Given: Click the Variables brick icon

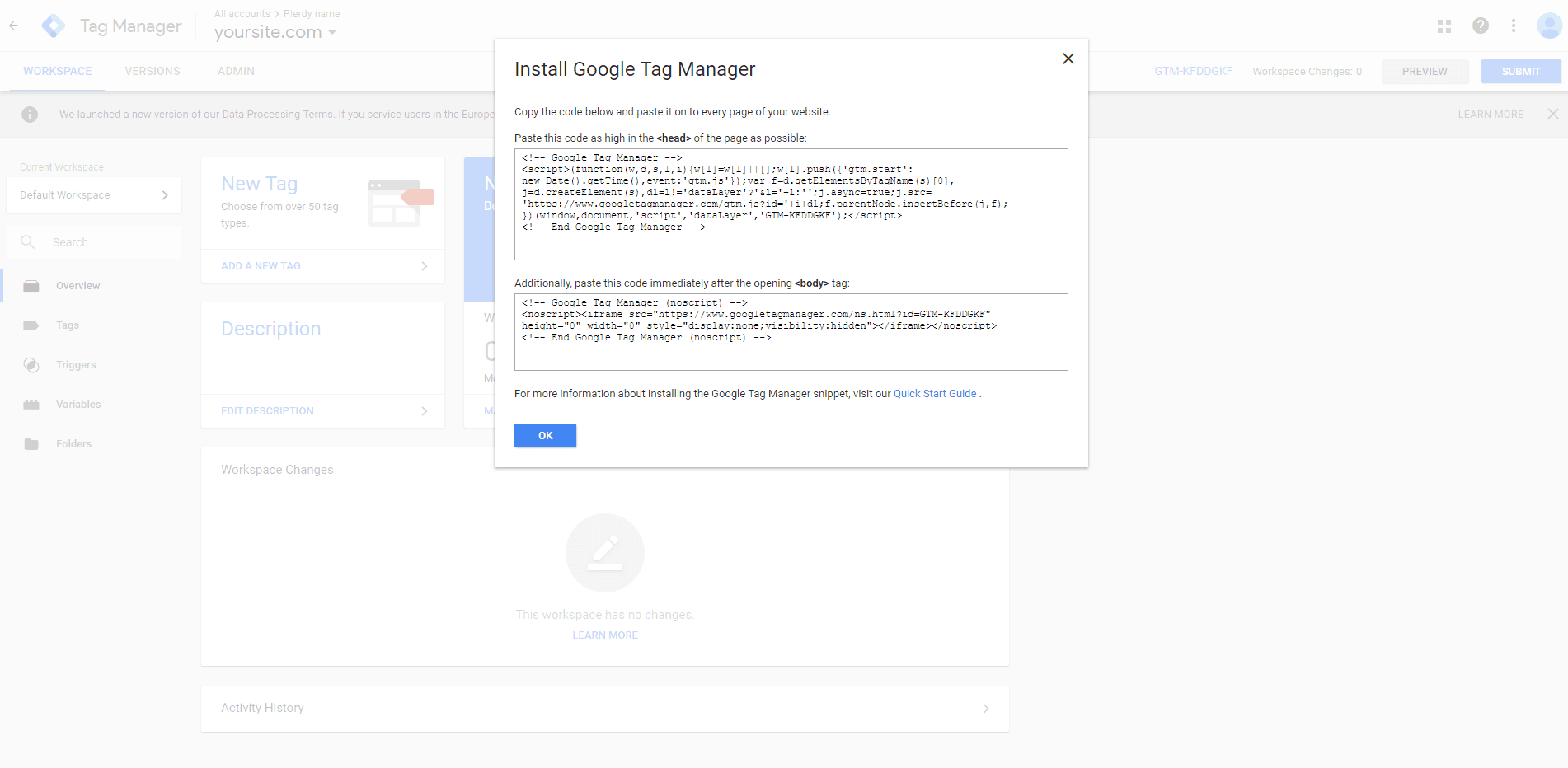Looking at the screenshot, I should click(31, 405).
